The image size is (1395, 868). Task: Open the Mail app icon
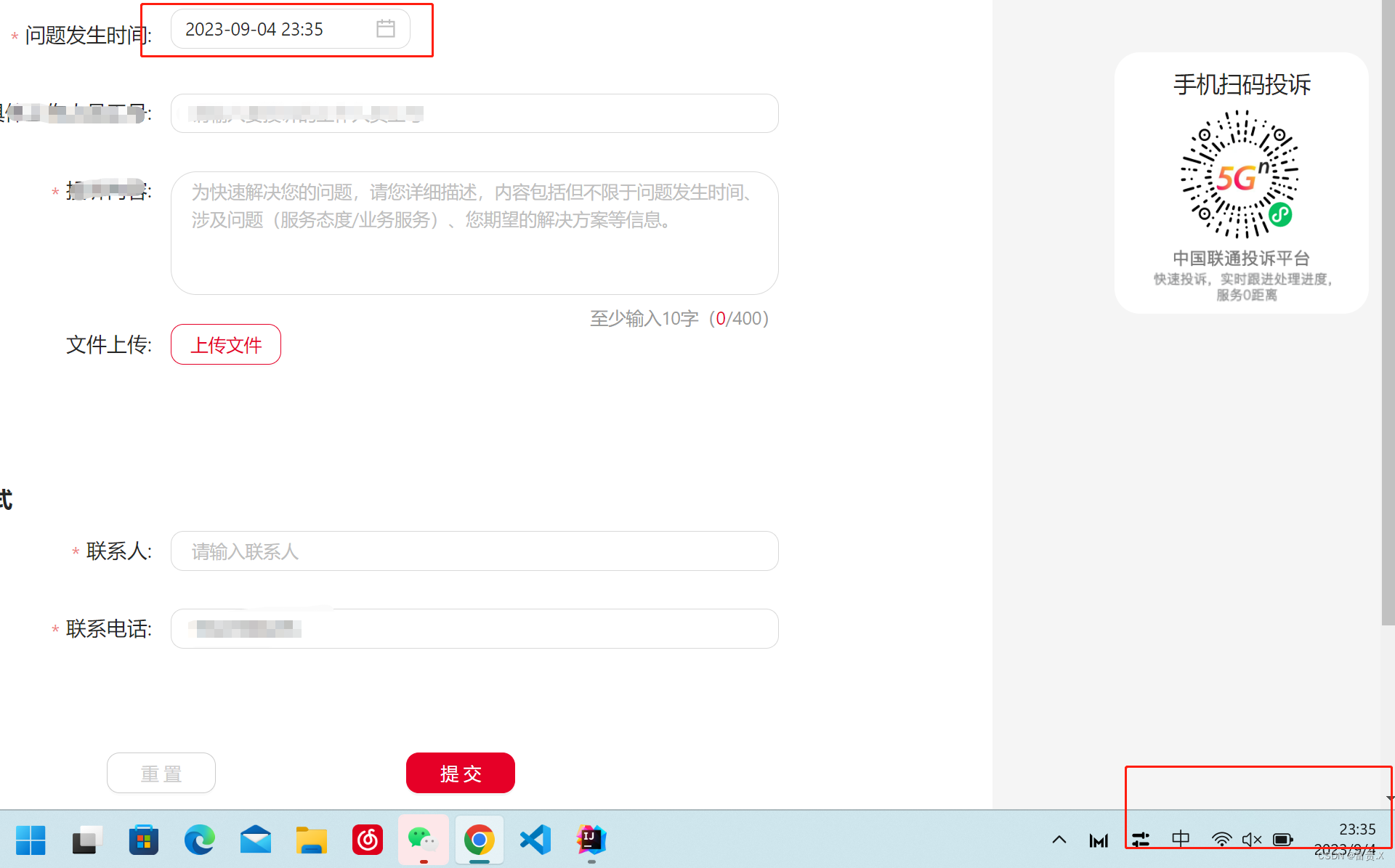(x=255, y=840)
